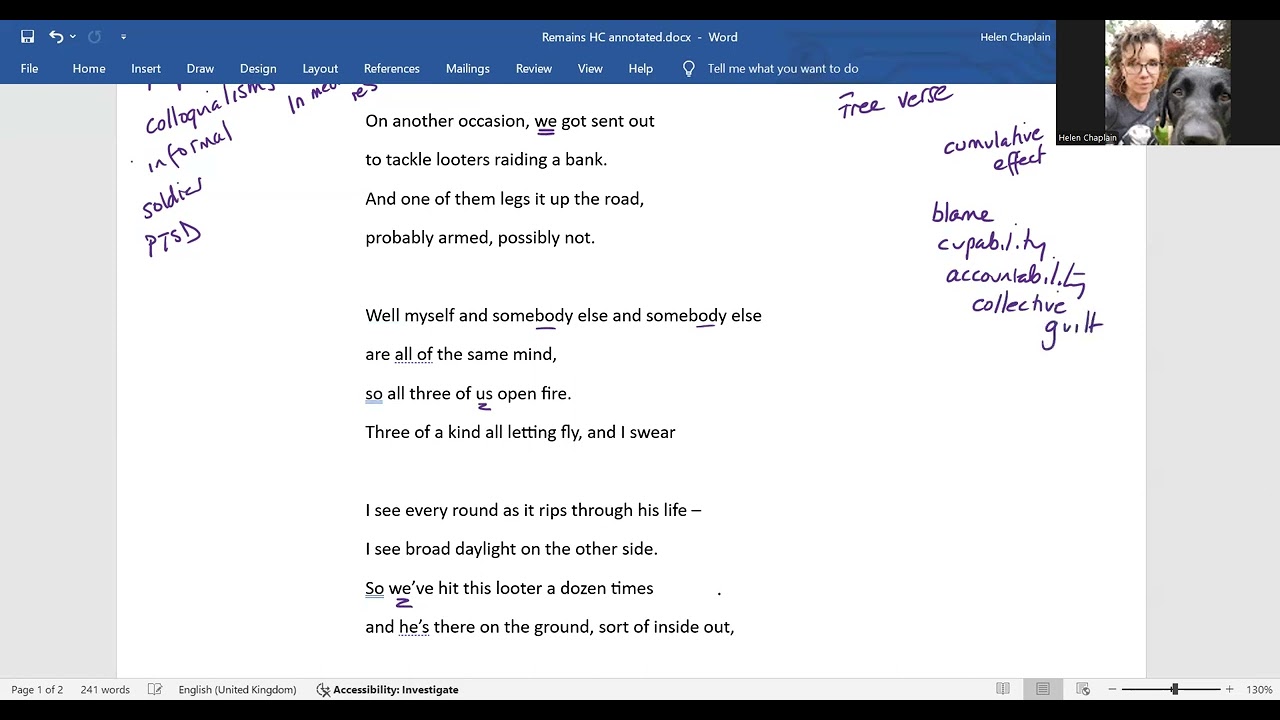Click 'Tell me what you want to do' box
The image size is (1280, 720).
[783, 68]
